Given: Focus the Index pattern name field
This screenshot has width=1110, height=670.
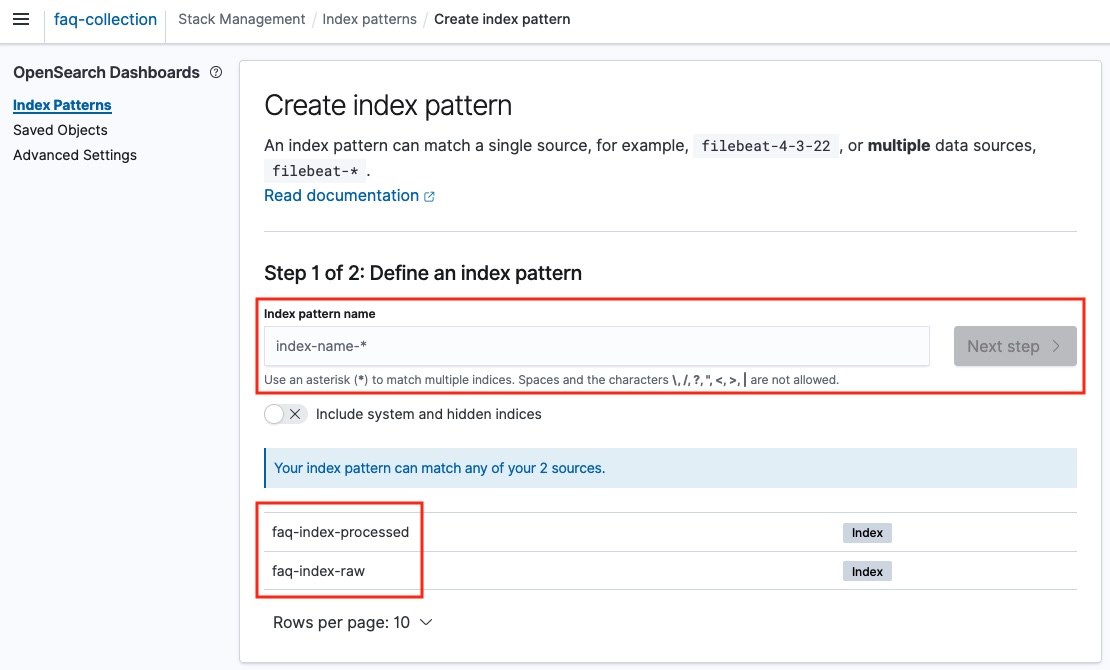Looking at the screenshot, I should [597, 346].
